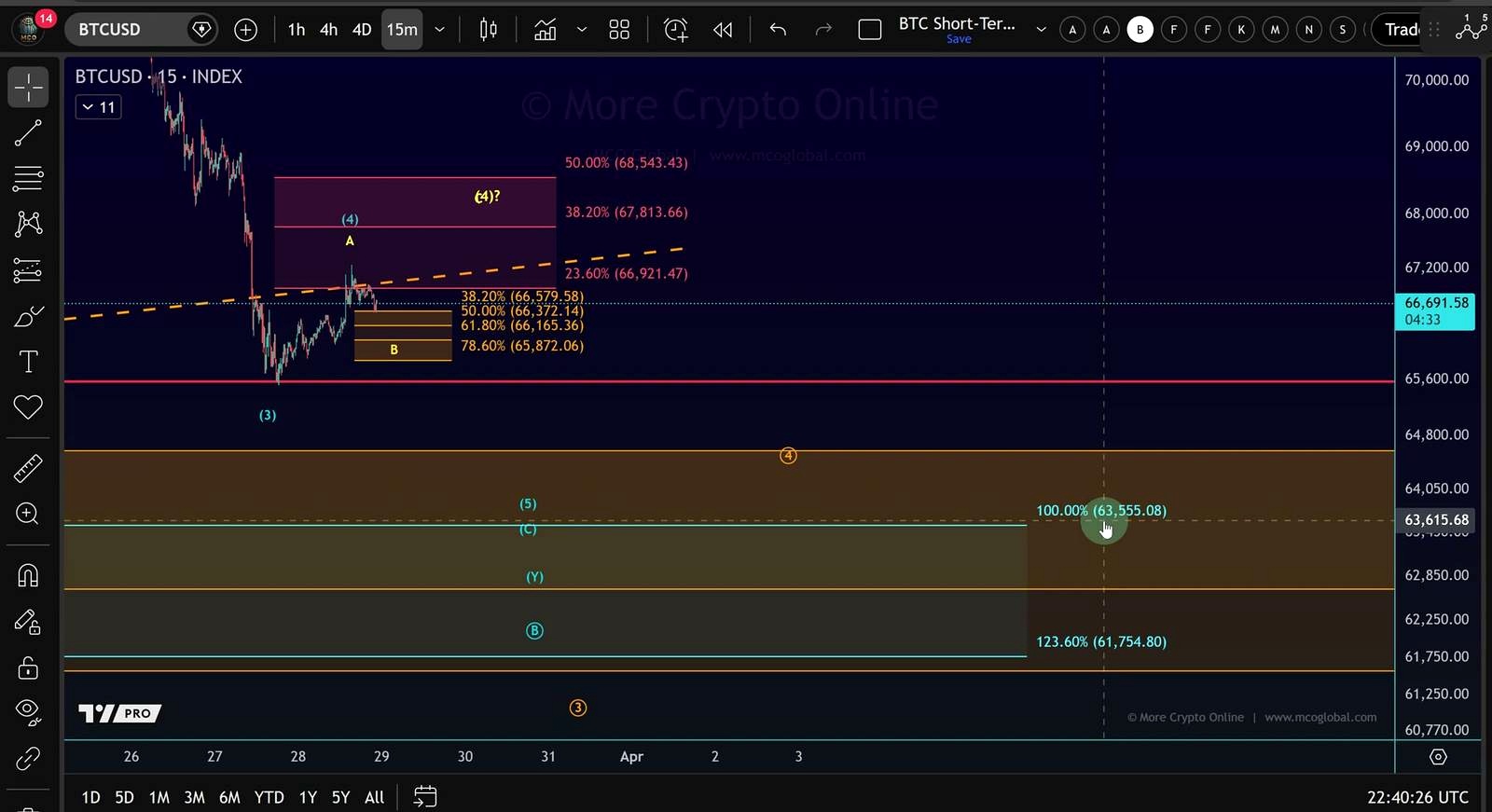Open the heart icons tool
Screen dimensions: 1492x812
coord(28,407)
